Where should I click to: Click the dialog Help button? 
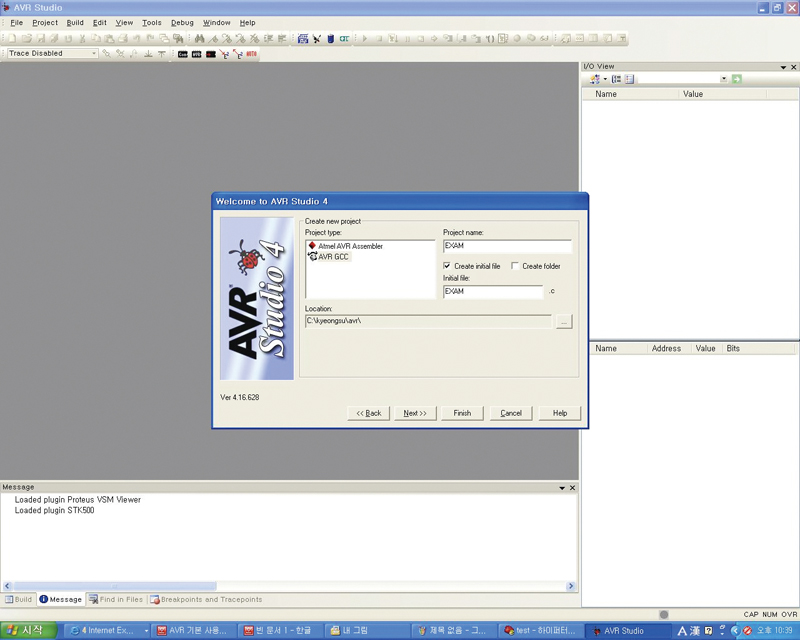(x=560, y=413)
